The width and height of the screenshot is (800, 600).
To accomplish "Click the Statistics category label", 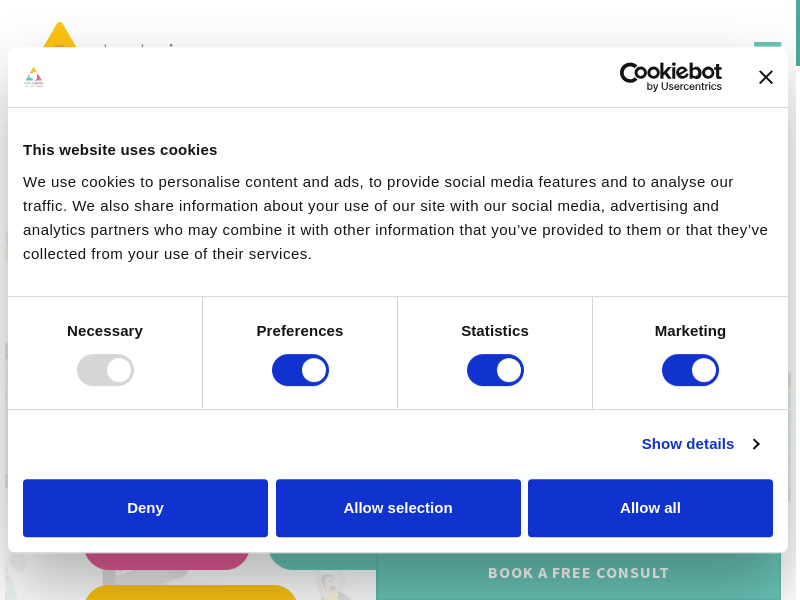I will click(x=495, y=331).
